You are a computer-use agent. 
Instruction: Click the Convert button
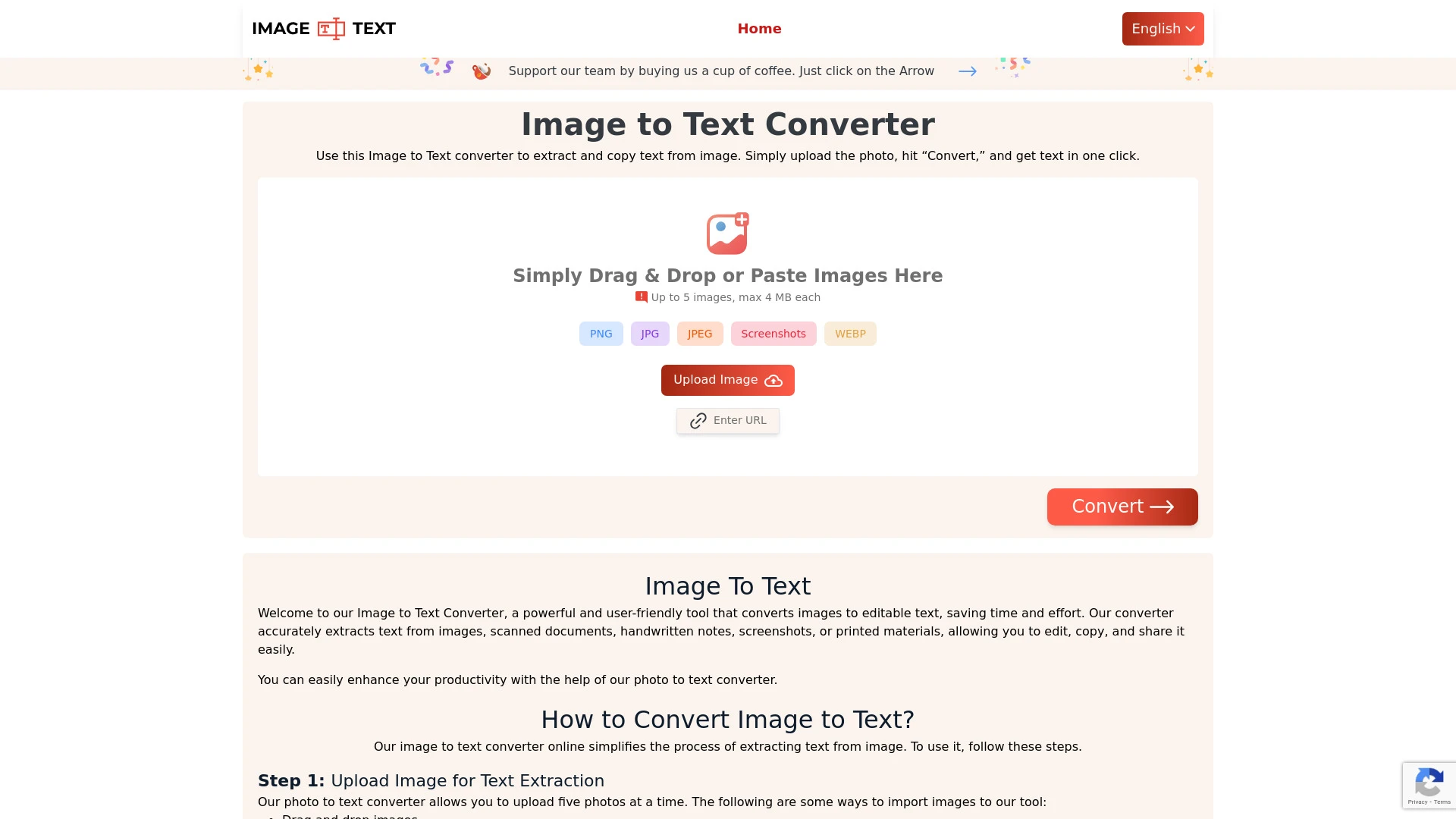[1122, 505]
